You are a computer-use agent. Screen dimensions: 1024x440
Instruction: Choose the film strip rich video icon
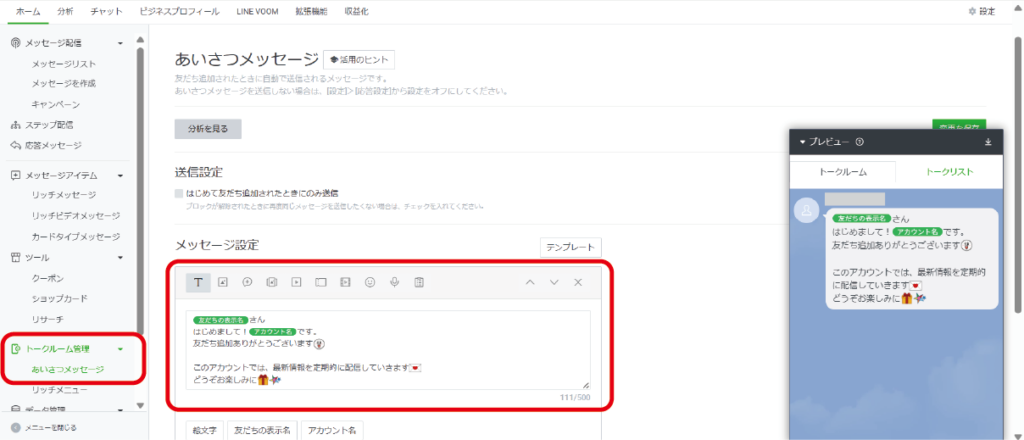[345, 282]
